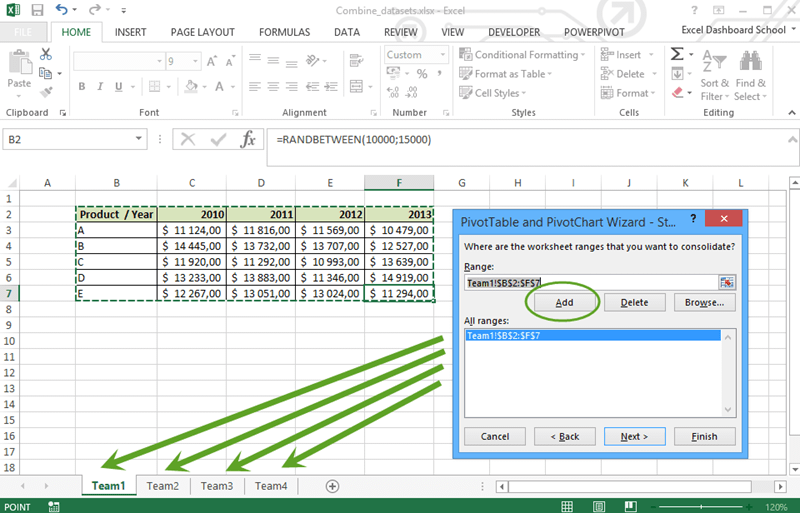Click the Comma Style icon
The width and height of the screenshot is (800, 513).
439,74
